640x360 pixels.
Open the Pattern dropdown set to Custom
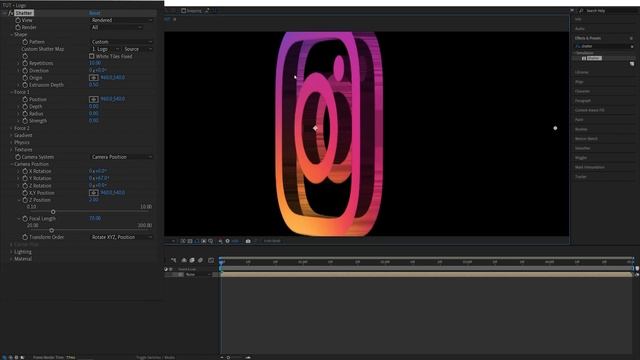(x=122, y=42)
